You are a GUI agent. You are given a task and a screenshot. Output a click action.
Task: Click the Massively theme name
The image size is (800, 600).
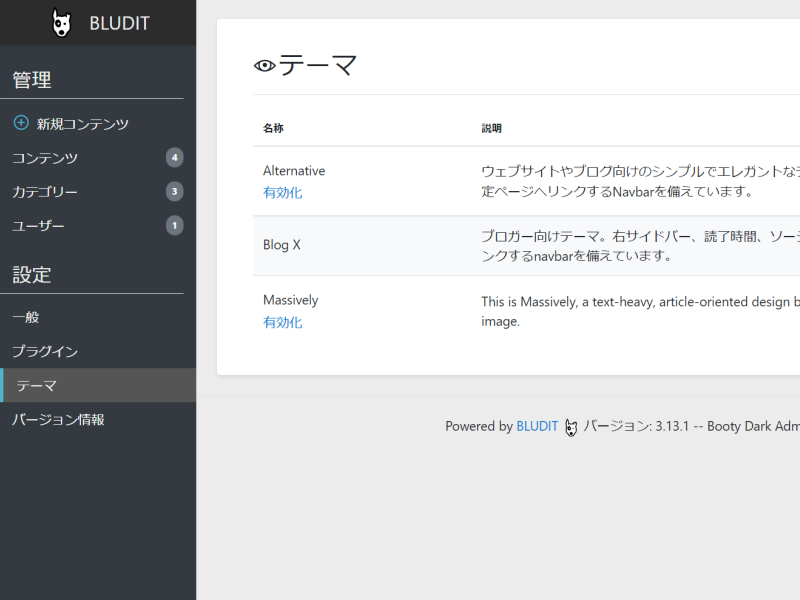[290, 300]
